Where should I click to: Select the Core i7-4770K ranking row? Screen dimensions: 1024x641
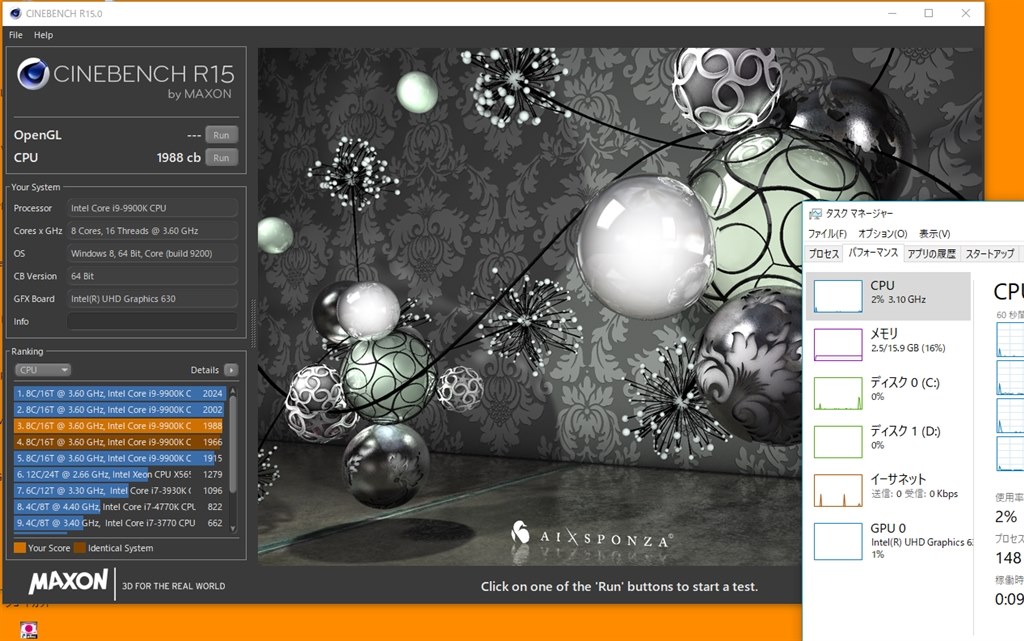coord(120,507)
